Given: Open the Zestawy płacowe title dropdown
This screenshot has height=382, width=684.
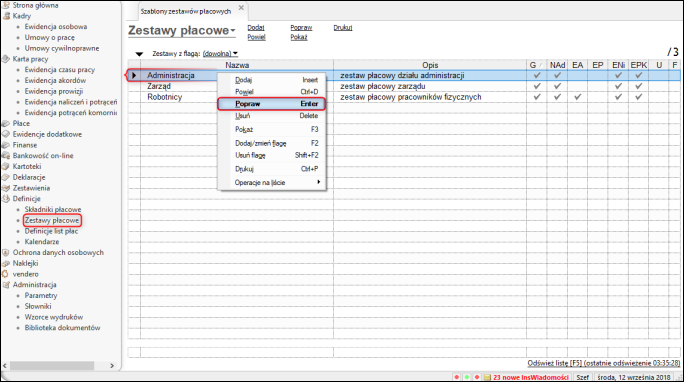Looking at the screenshot, I should (233, 31).
